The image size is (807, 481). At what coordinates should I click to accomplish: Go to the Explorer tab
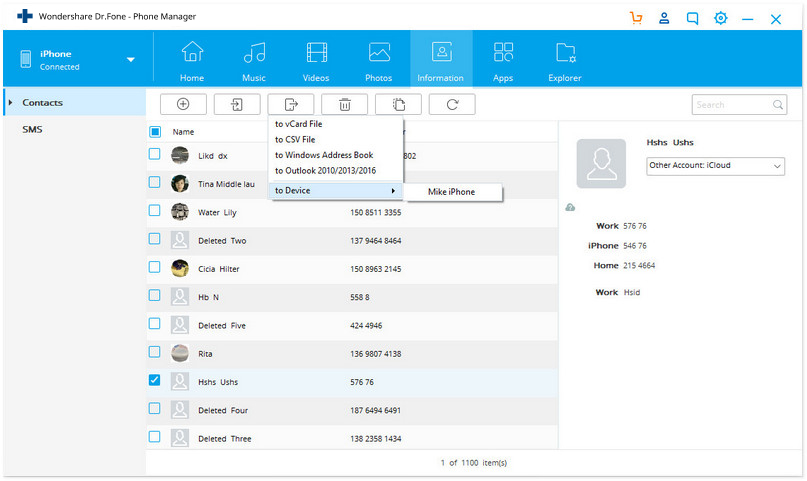coord(565,61)
